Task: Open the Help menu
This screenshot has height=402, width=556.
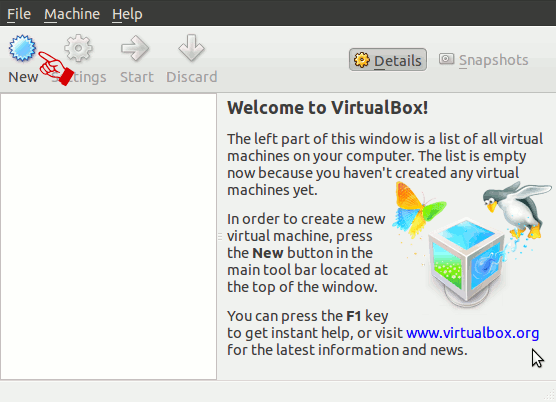Action: (x=127, y=14)
